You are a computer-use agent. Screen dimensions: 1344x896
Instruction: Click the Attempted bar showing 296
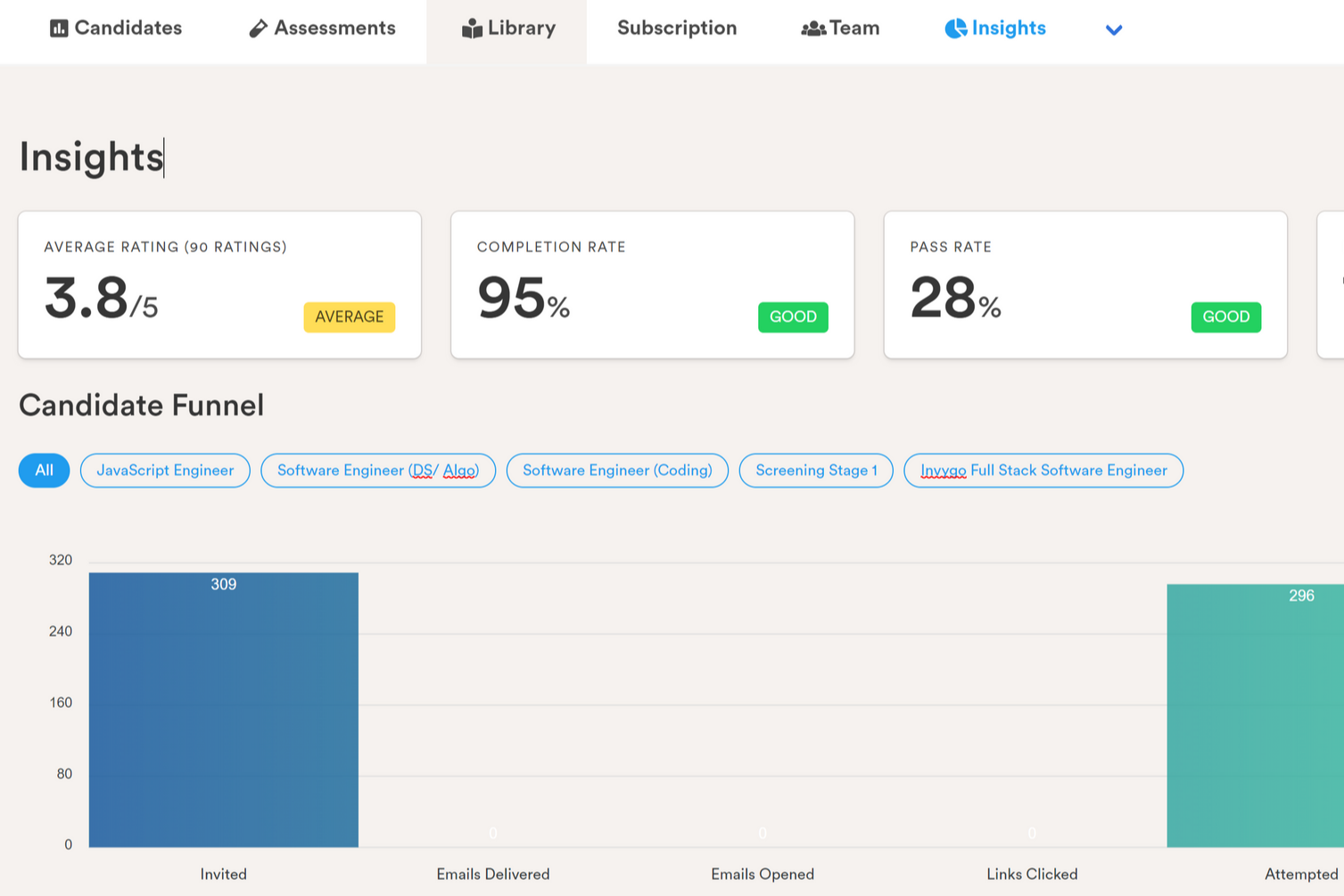(1266, 713)
